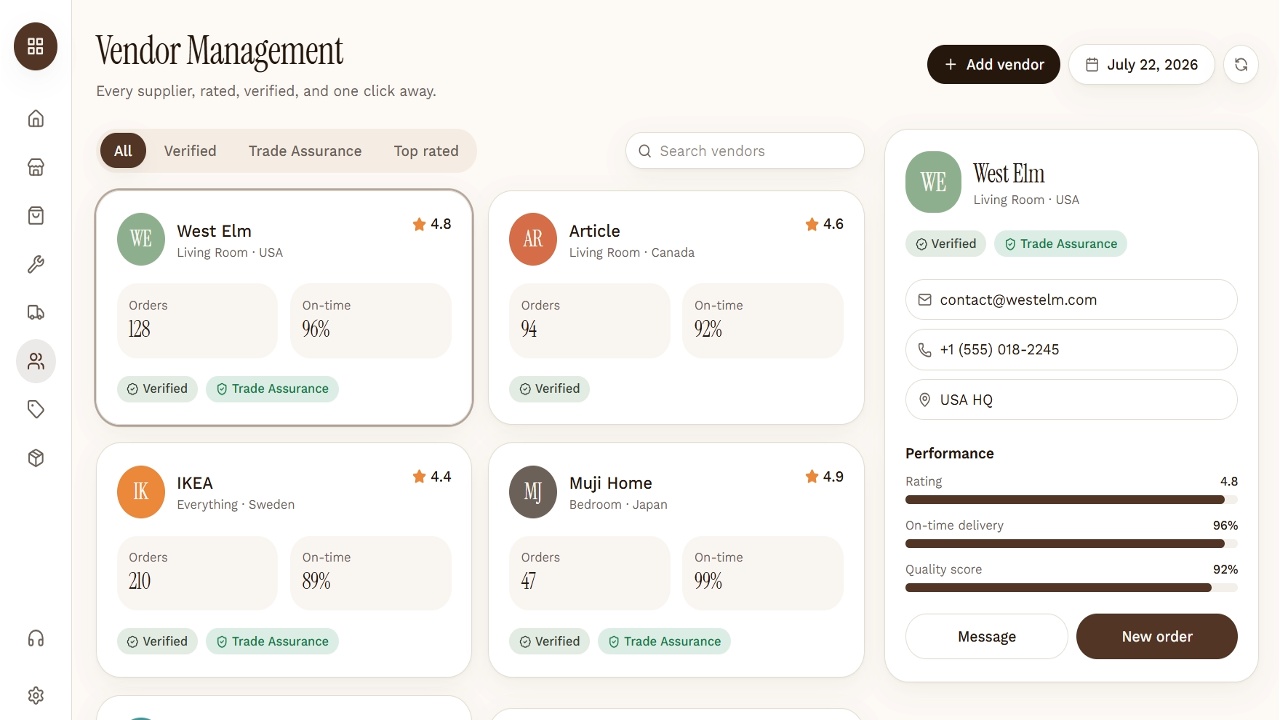Click the On-time 99% stat on the Muji Home card
1280x720 pixels.
click(x=762, y=573)
